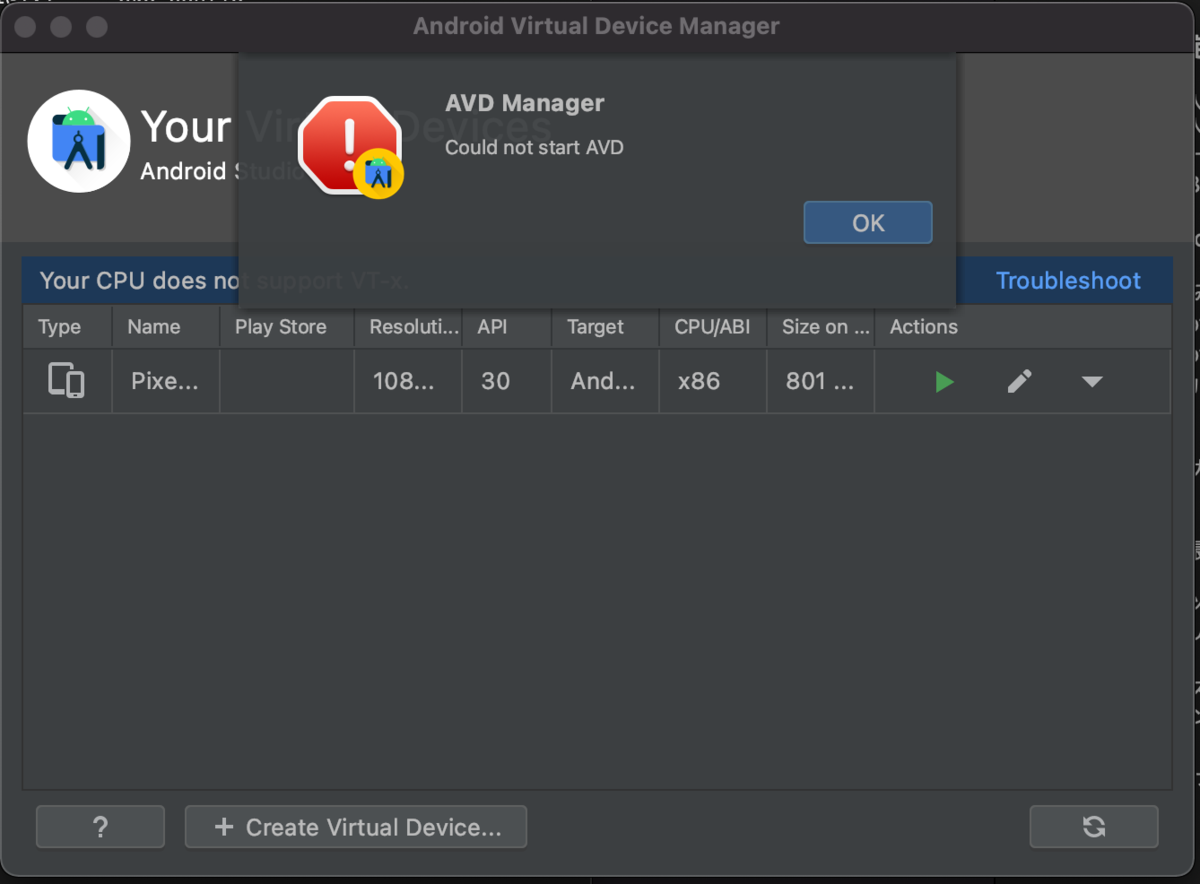The width and height of the screenshot is (1200, 884).
Task: Sort by the CPU/ABI column header
Action: point(712,327)
